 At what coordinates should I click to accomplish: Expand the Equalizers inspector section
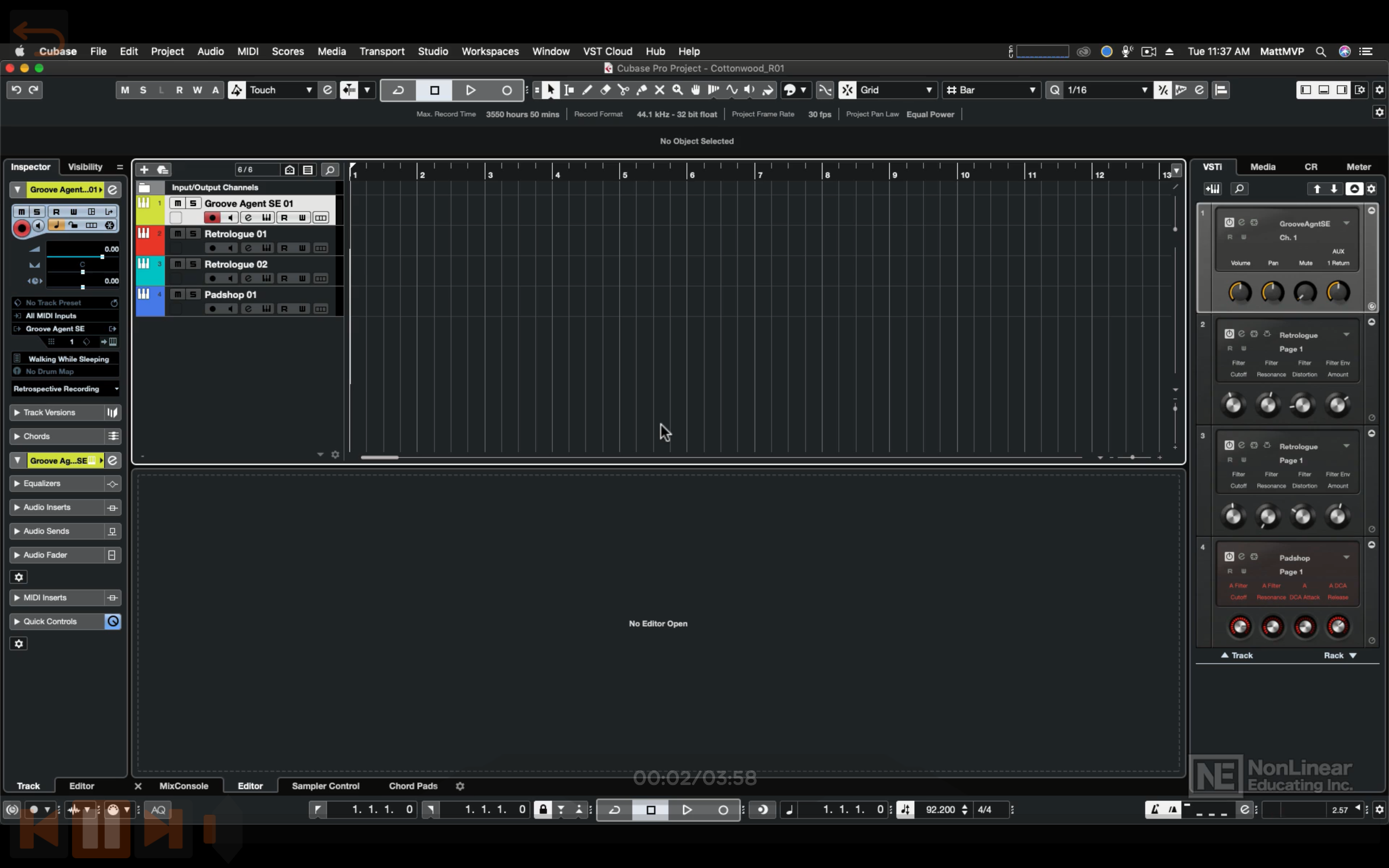tap(42, 483)
